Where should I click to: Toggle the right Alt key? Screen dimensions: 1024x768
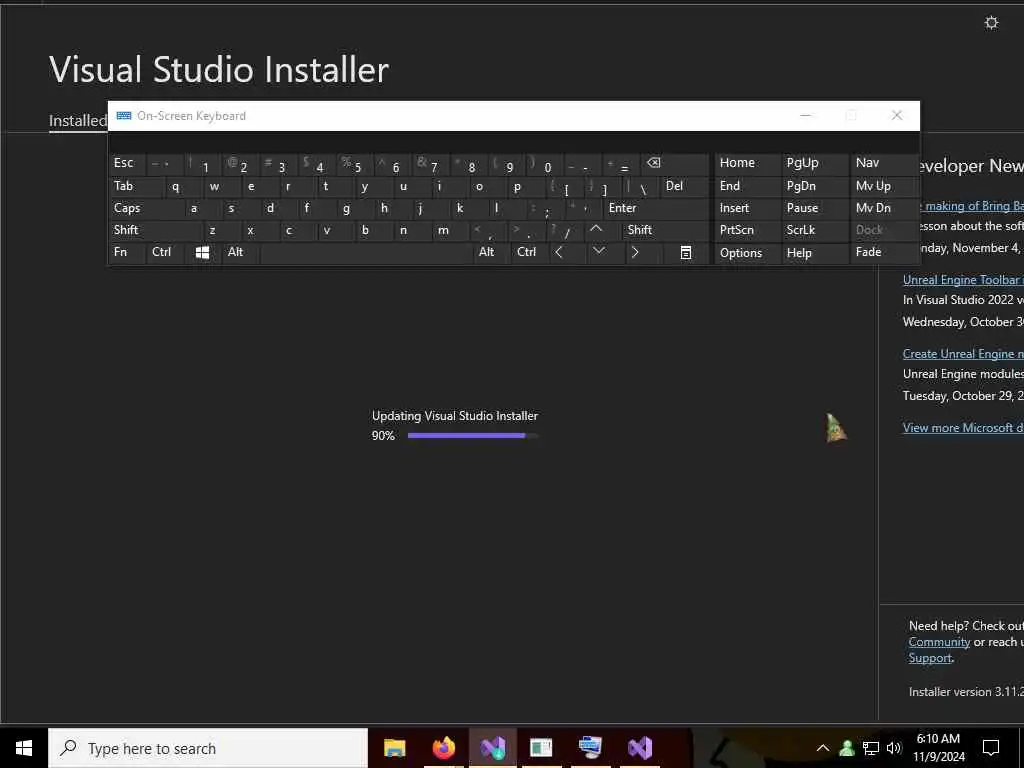click(x=491, y=253)
